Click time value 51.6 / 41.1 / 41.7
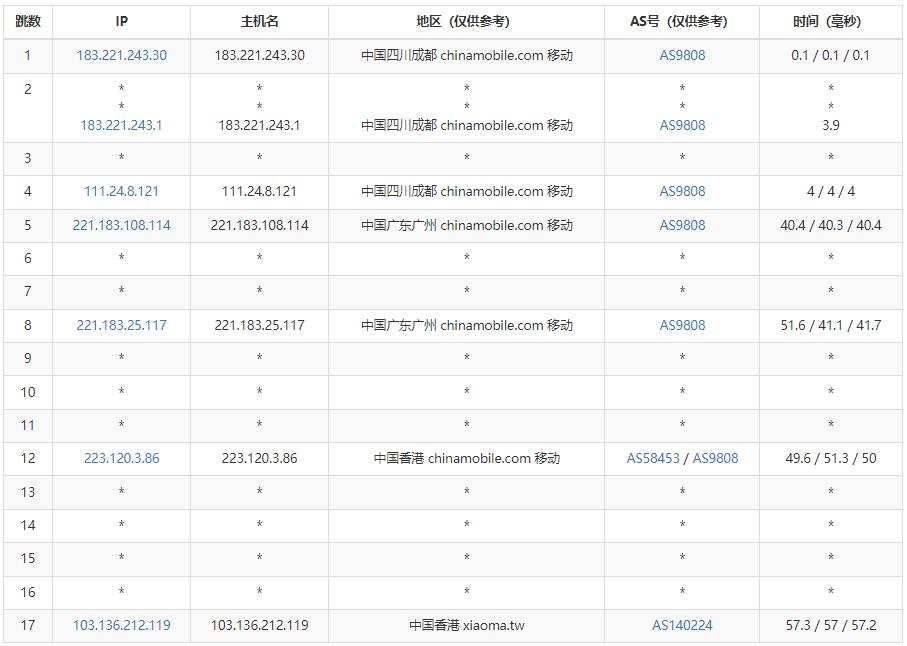 (831, 326)
